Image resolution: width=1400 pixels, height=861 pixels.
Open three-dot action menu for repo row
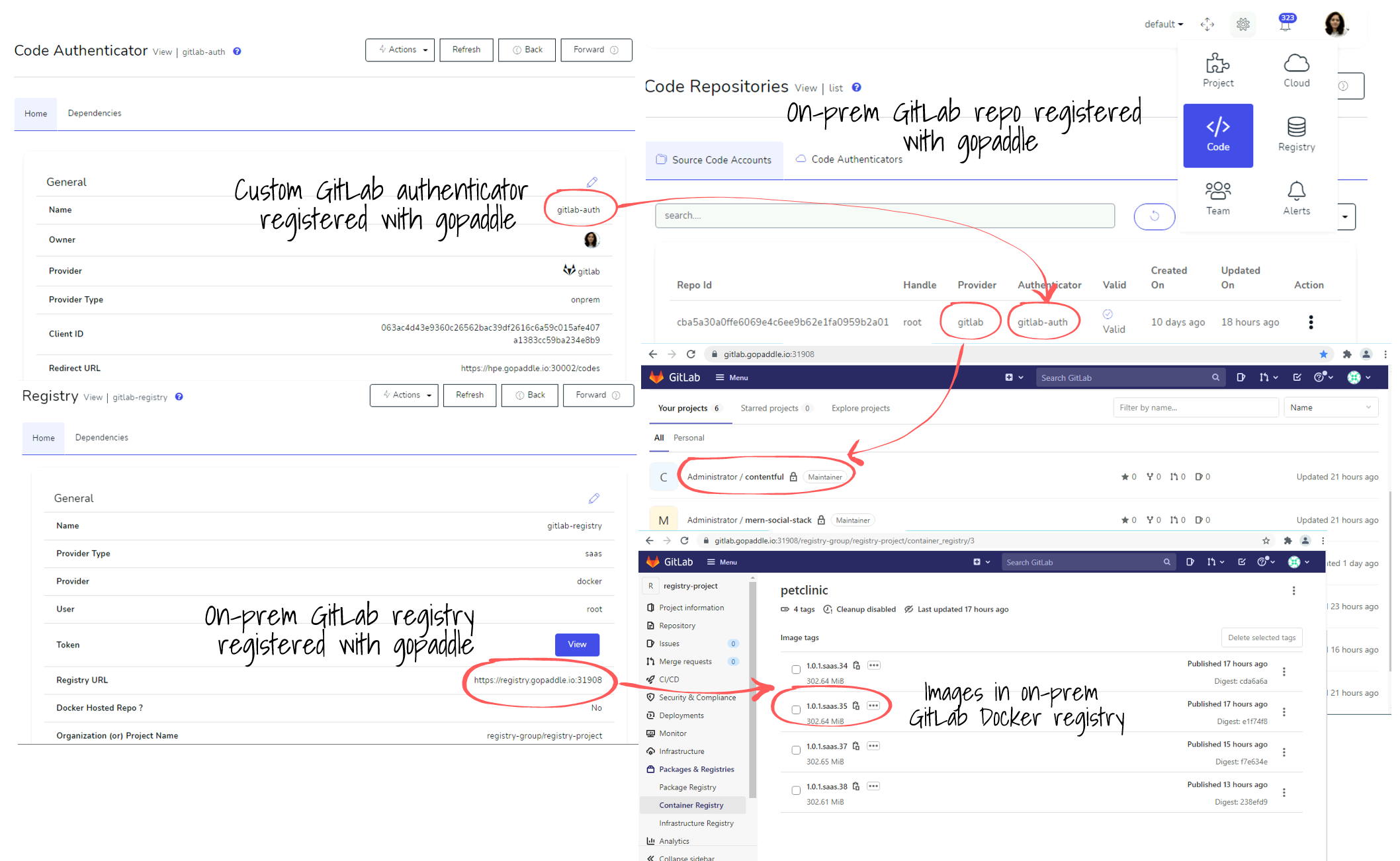click(1311, 322)
